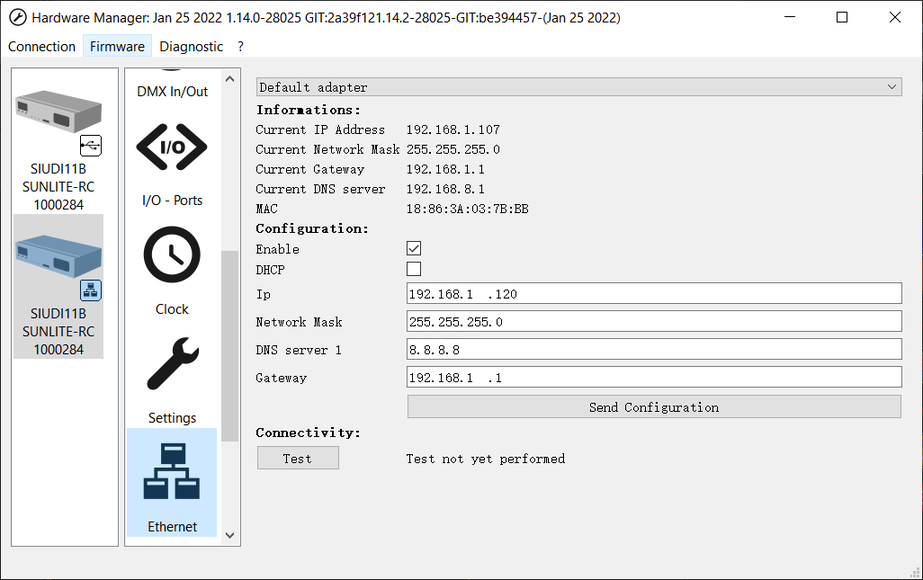The height and width of the screenshot is (580, 923).
Task: Select the Ethernet network icon
Action: pyautogui.click(x=171, y=472)
